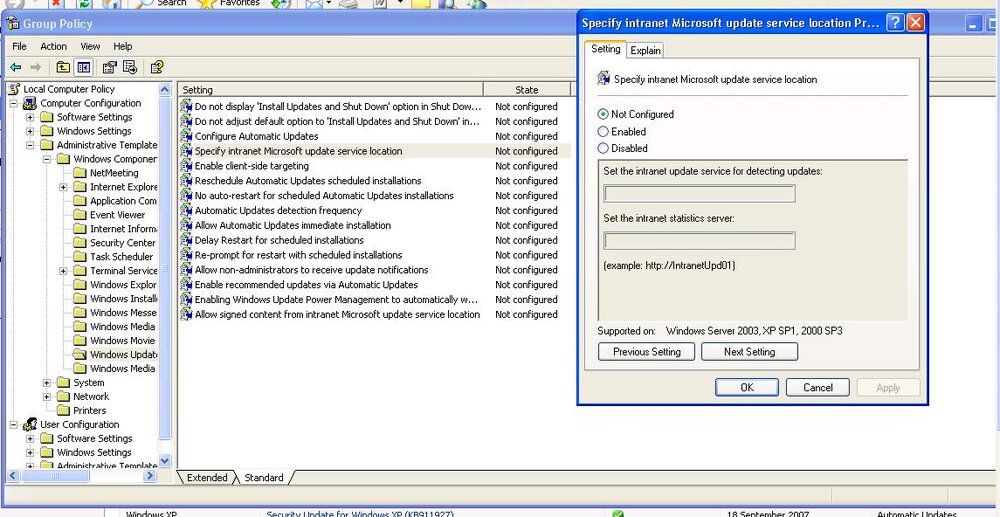The width and height of the screenshot is (1000, 517).
Task: Open the Action menu
Action: pyautogui.click(x=54, y=46)
